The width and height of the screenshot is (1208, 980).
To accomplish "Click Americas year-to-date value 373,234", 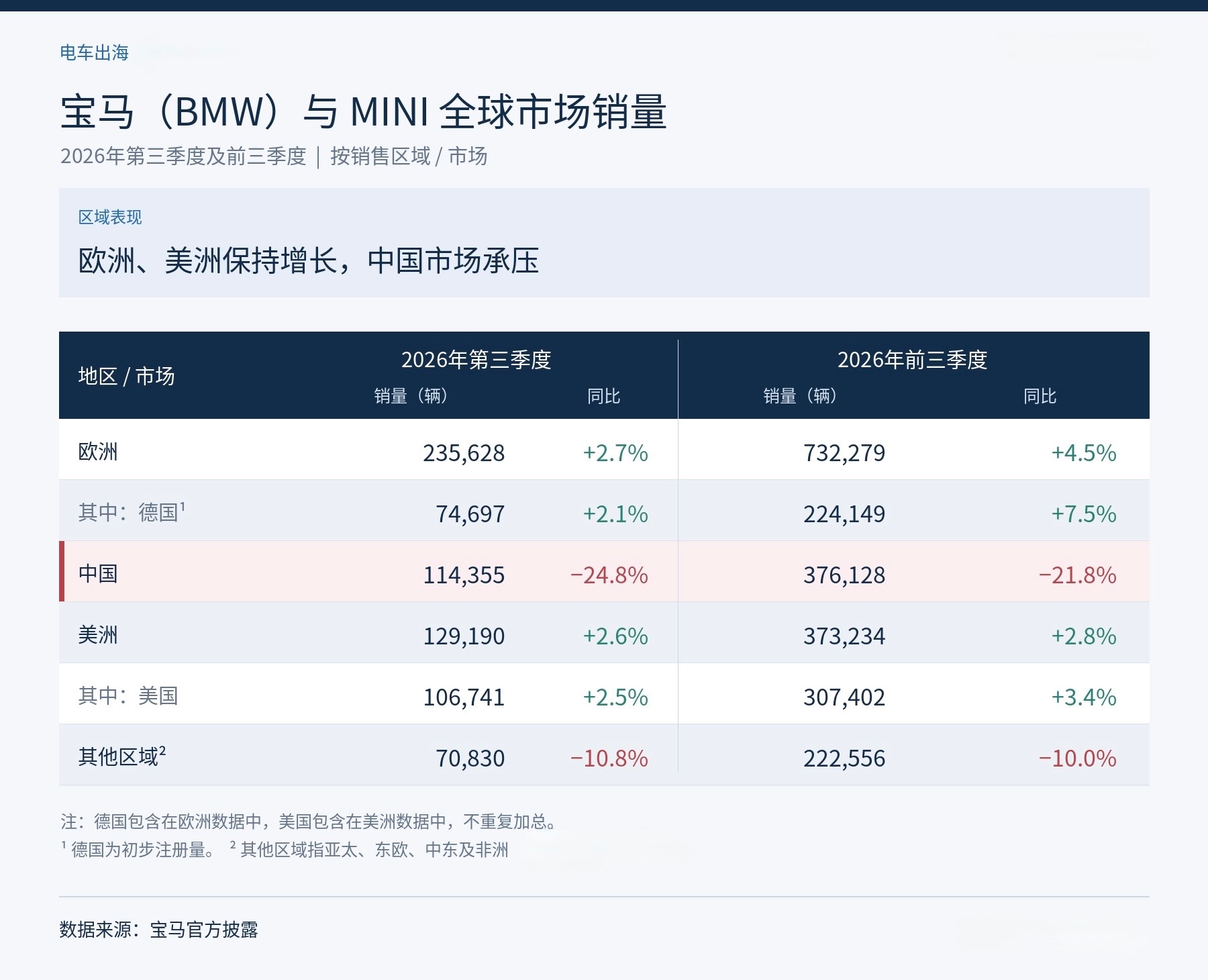I will pos(844,636).
